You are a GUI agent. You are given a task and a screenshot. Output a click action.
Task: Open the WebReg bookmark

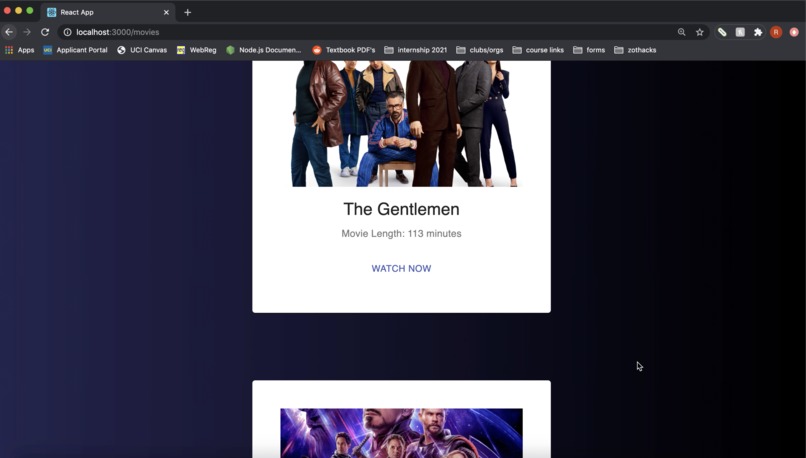tap(197, 50)
